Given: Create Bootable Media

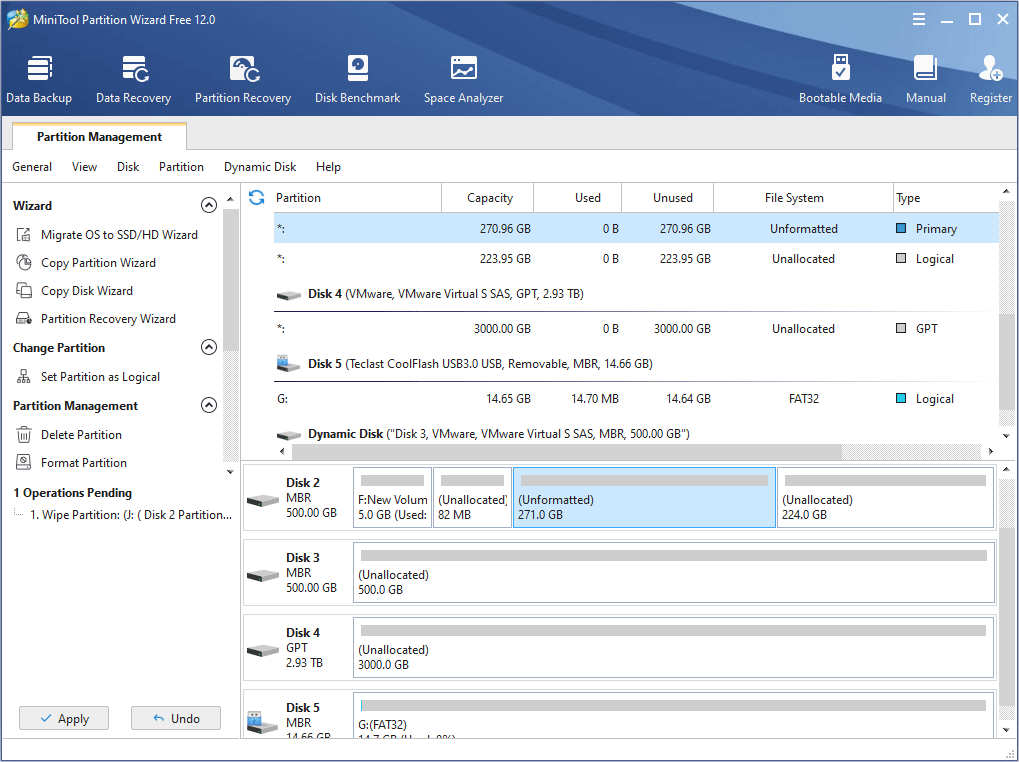Looking at the screenshot, I should pos(840,79).
